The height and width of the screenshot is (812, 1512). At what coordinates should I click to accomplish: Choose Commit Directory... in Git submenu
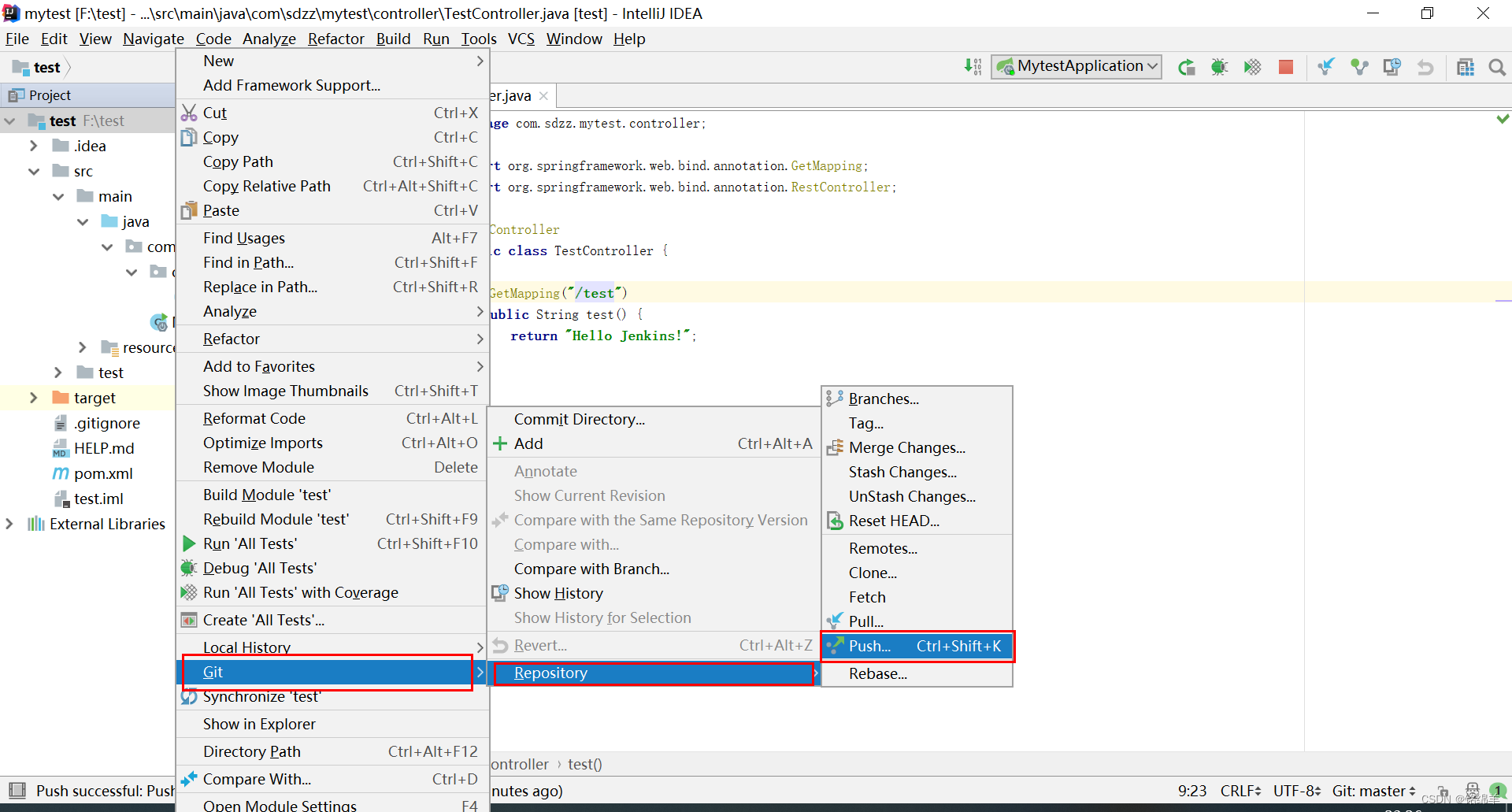pos(654,419)
